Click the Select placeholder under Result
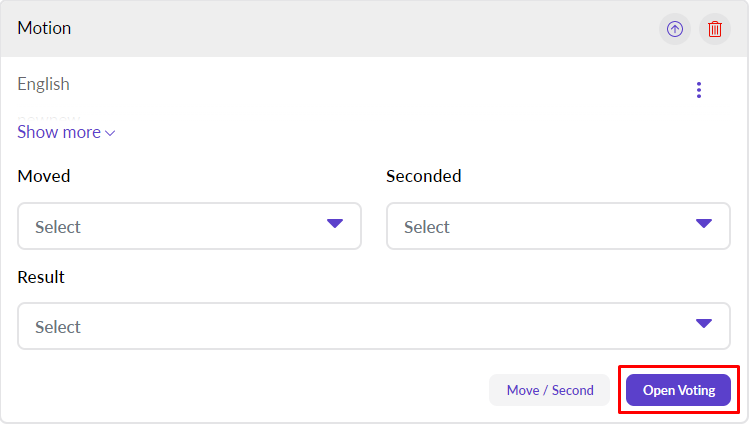Screen dimensions: 754x428 pos(58,327)
